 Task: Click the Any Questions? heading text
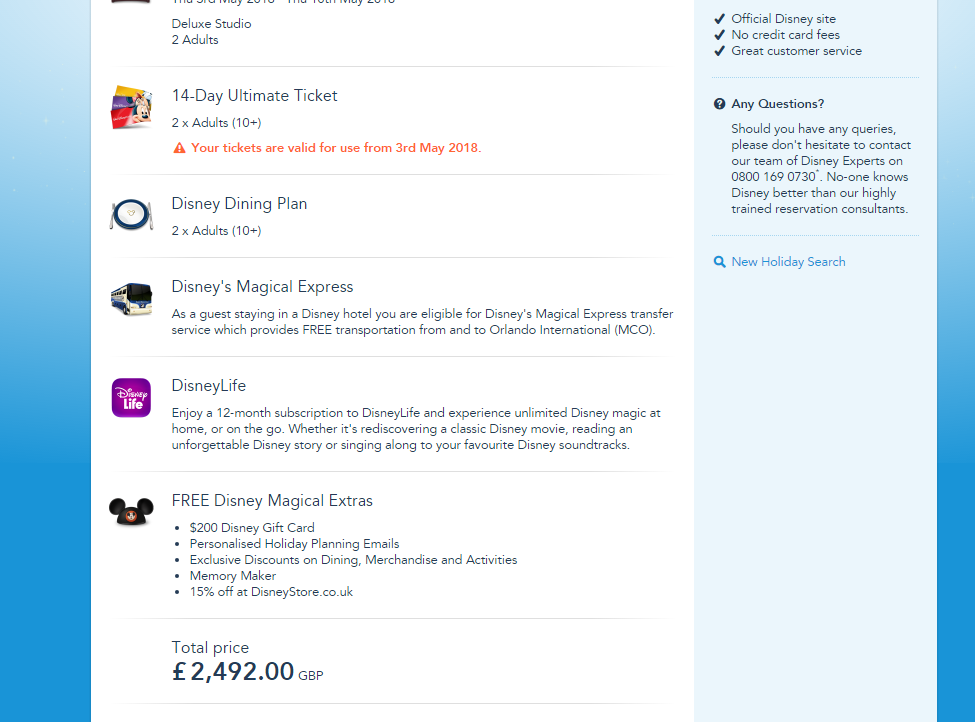click(777, 104)
